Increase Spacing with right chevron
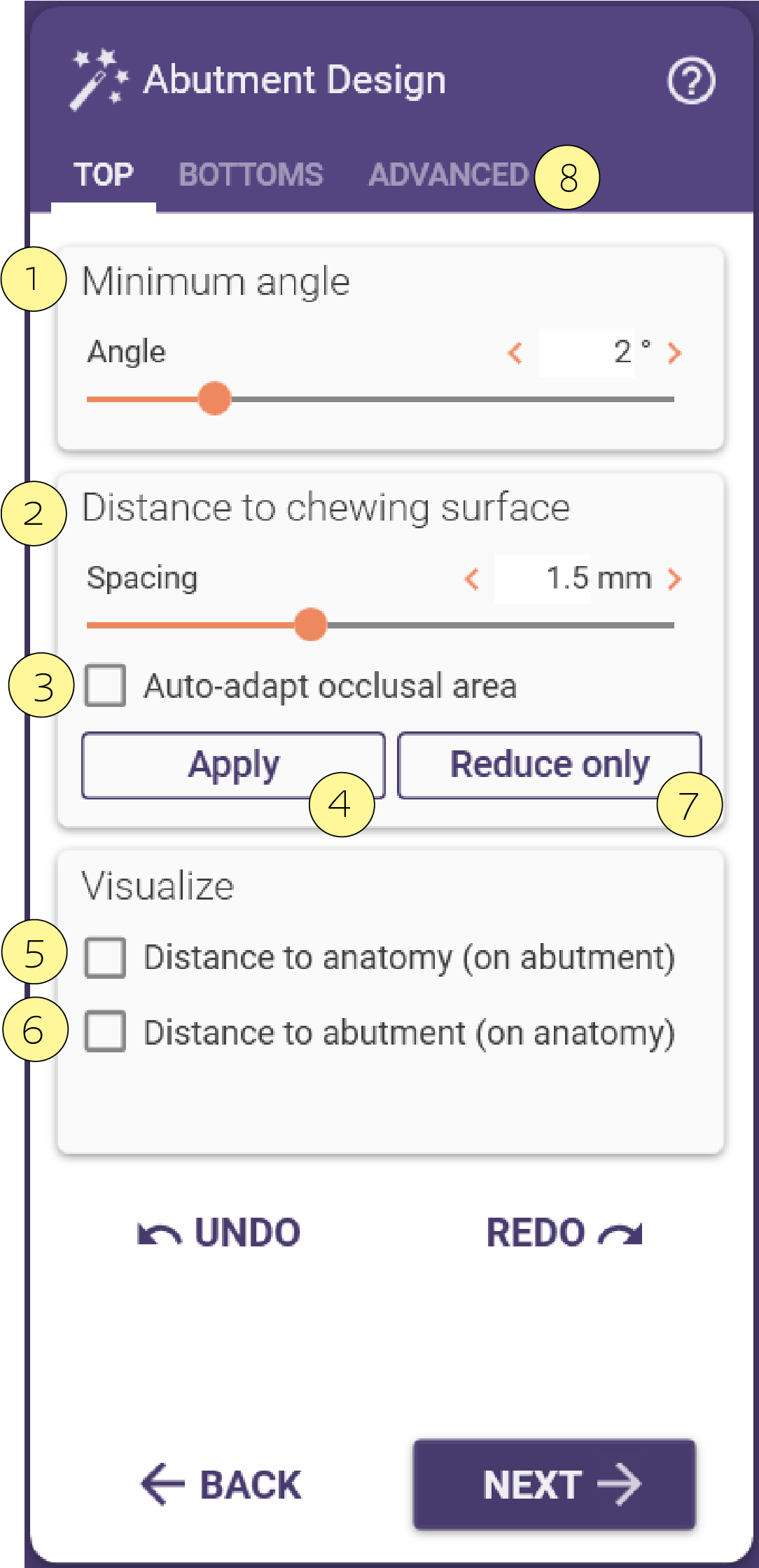759x1568 pixels. (x=674, y=579)
